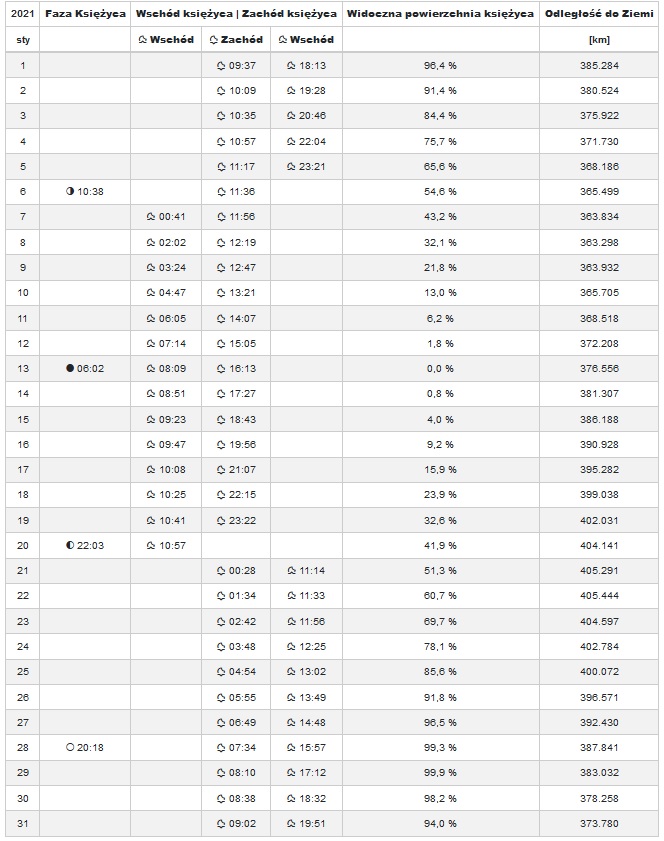The width and height of the screenshot is (664, 841).
Task: Click the moonset time 23:22
Action: pyautogui.click(x=242, y=520)
